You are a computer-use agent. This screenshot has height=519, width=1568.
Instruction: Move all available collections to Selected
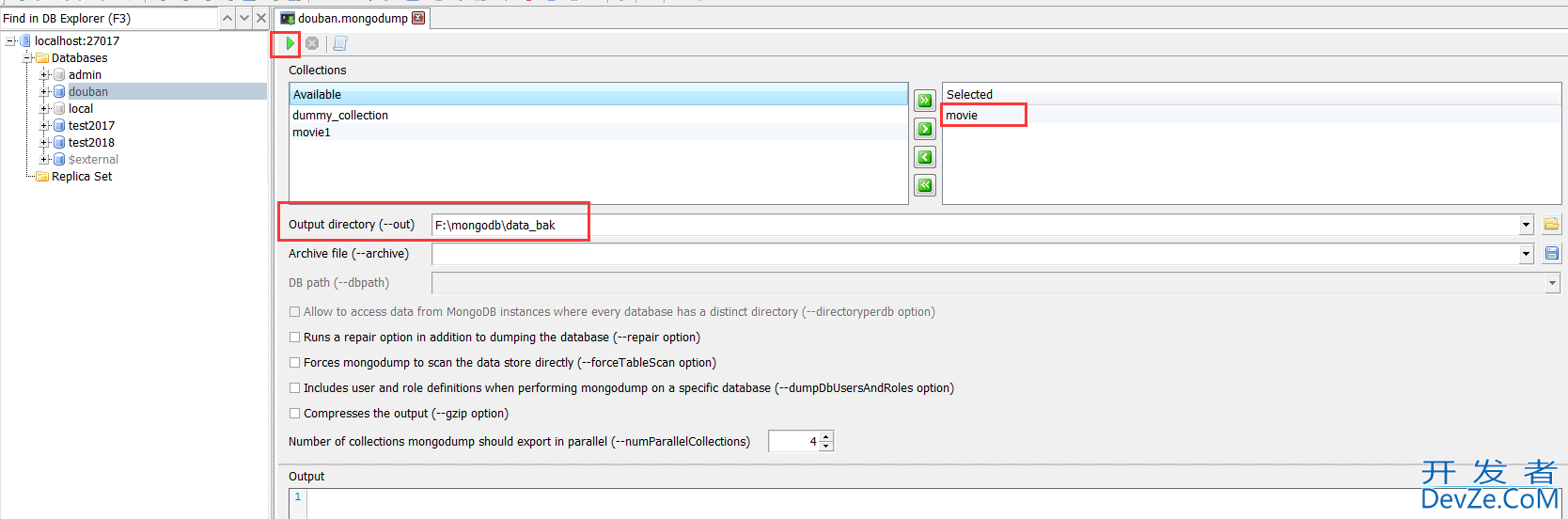[925, 101]
